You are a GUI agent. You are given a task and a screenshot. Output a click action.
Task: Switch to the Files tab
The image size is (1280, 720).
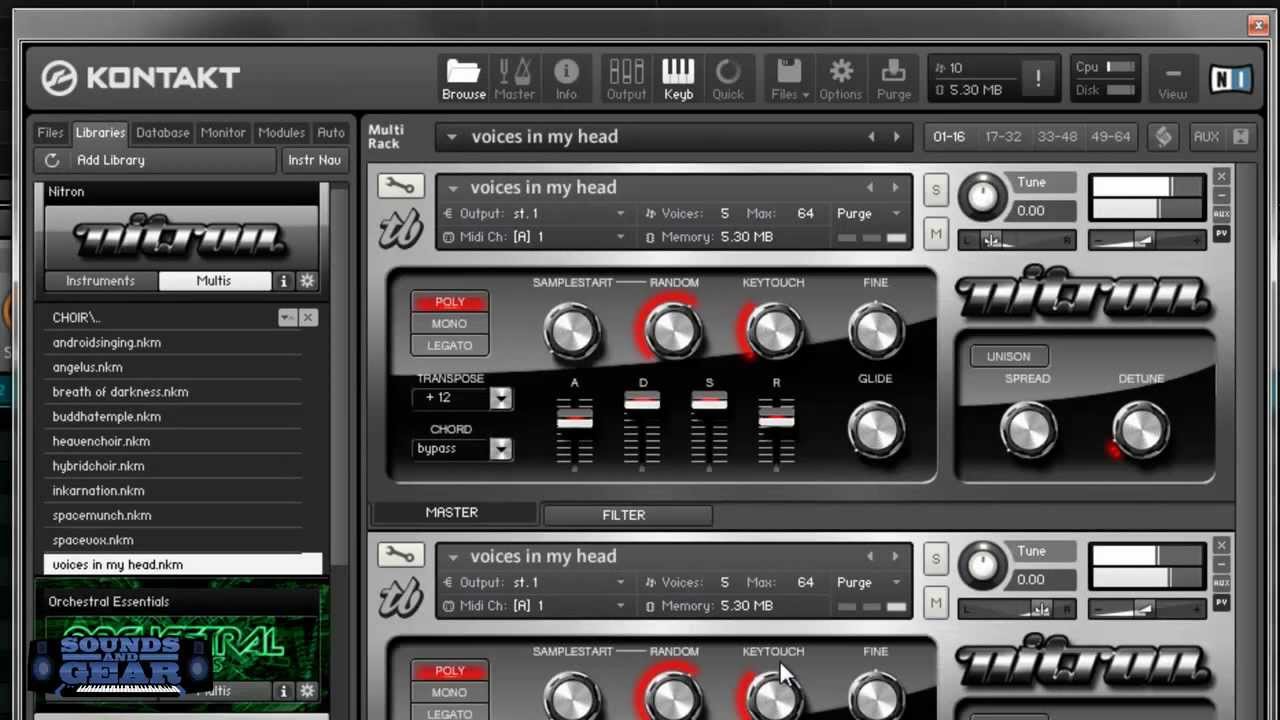tap(50, 132)
